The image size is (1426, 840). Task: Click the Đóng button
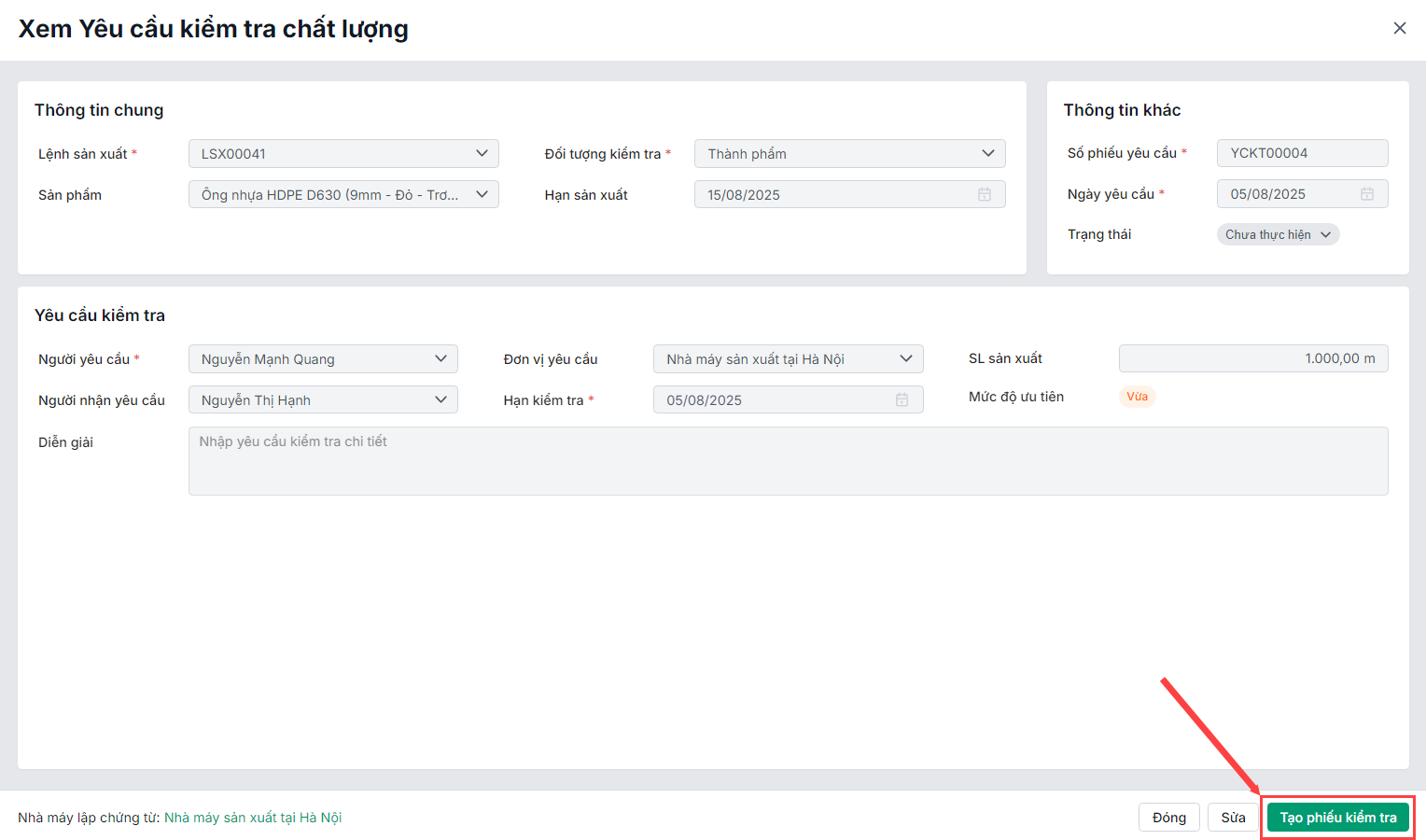tap(1168, 818)
